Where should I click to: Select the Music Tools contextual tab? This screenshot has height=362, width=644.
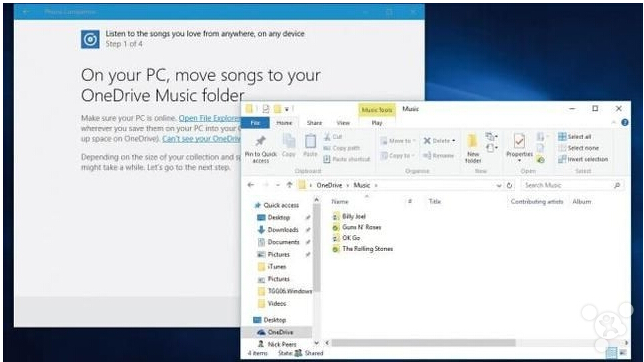pyautogui.click(x=377, y=110)
